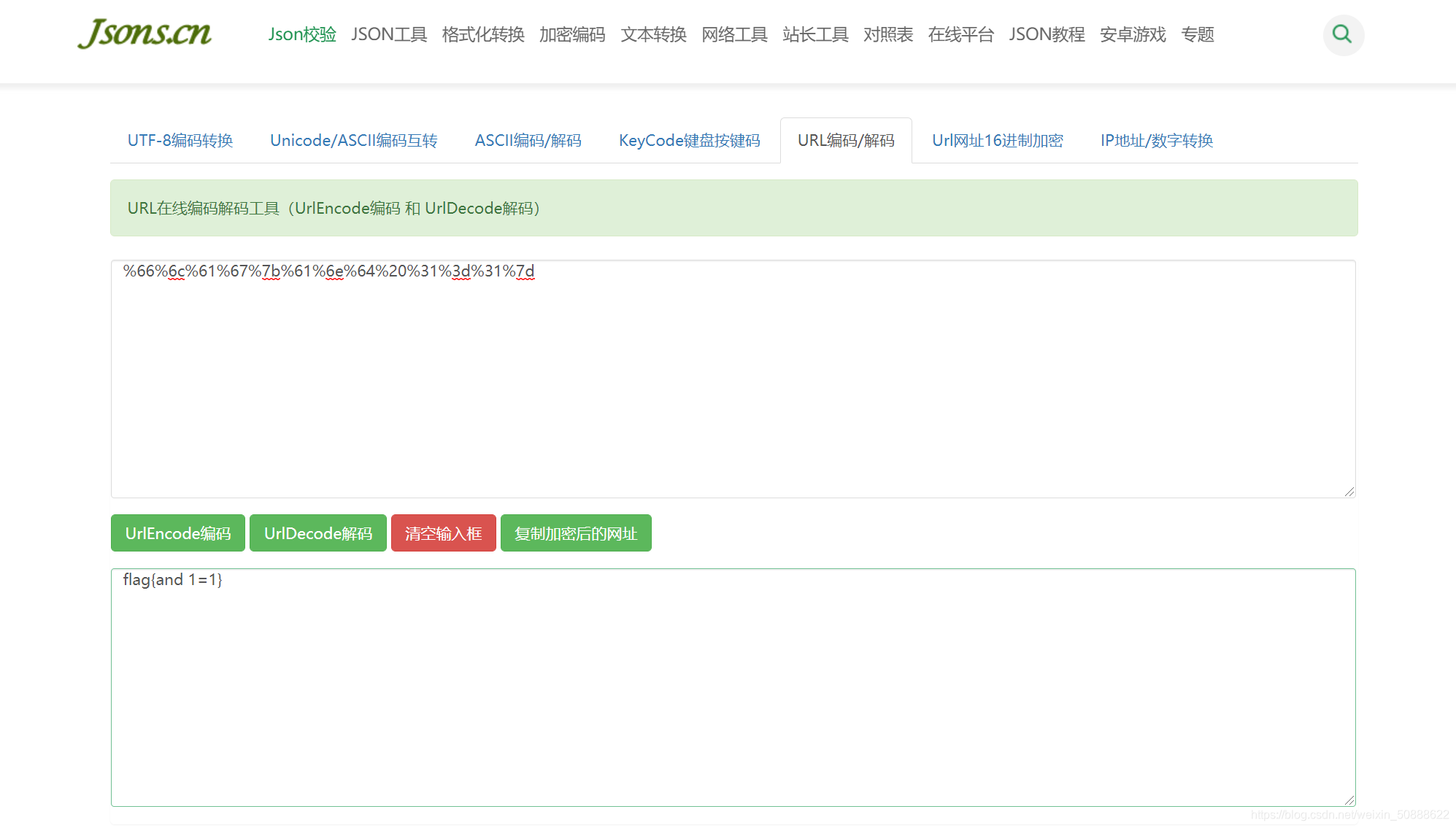Open the JSON工具 menu
Viewport: 1456px width, 828px height.
click(388, 34)
